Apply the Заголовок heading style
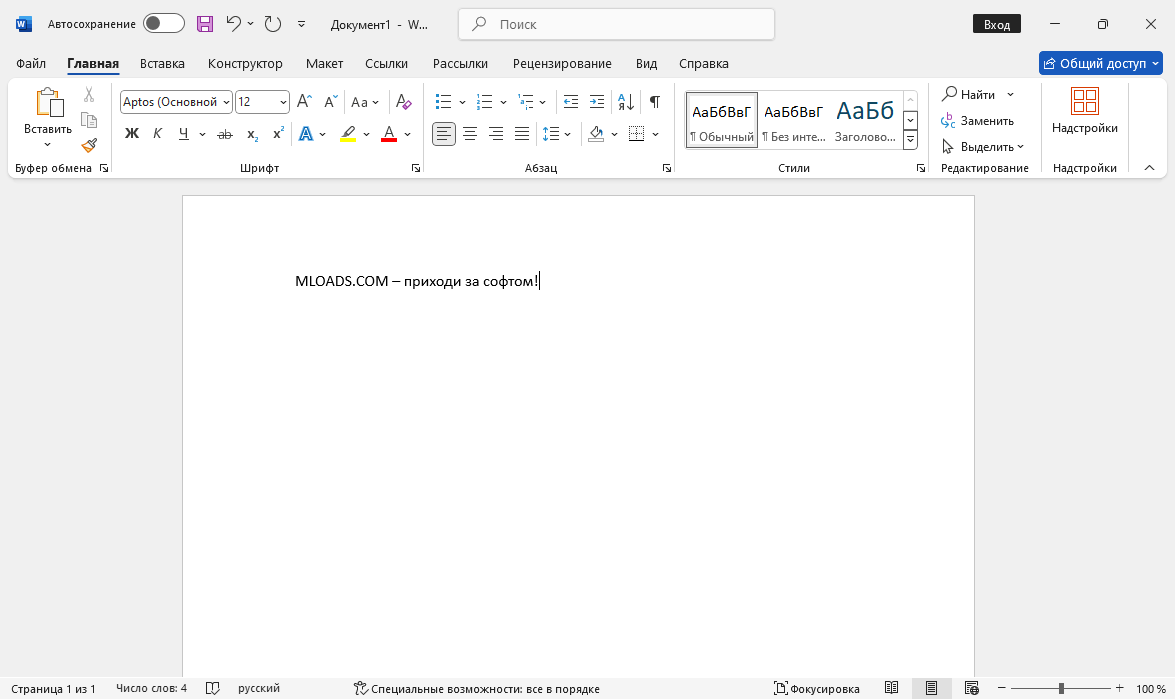Screen dimensions: 1175x699 point(865,119)
